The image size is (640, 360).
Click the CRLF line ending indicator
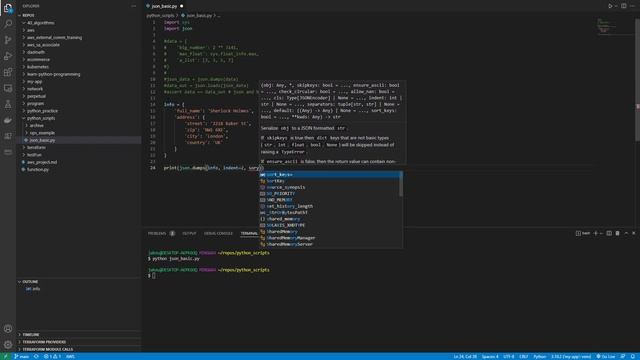pos(523,356)
